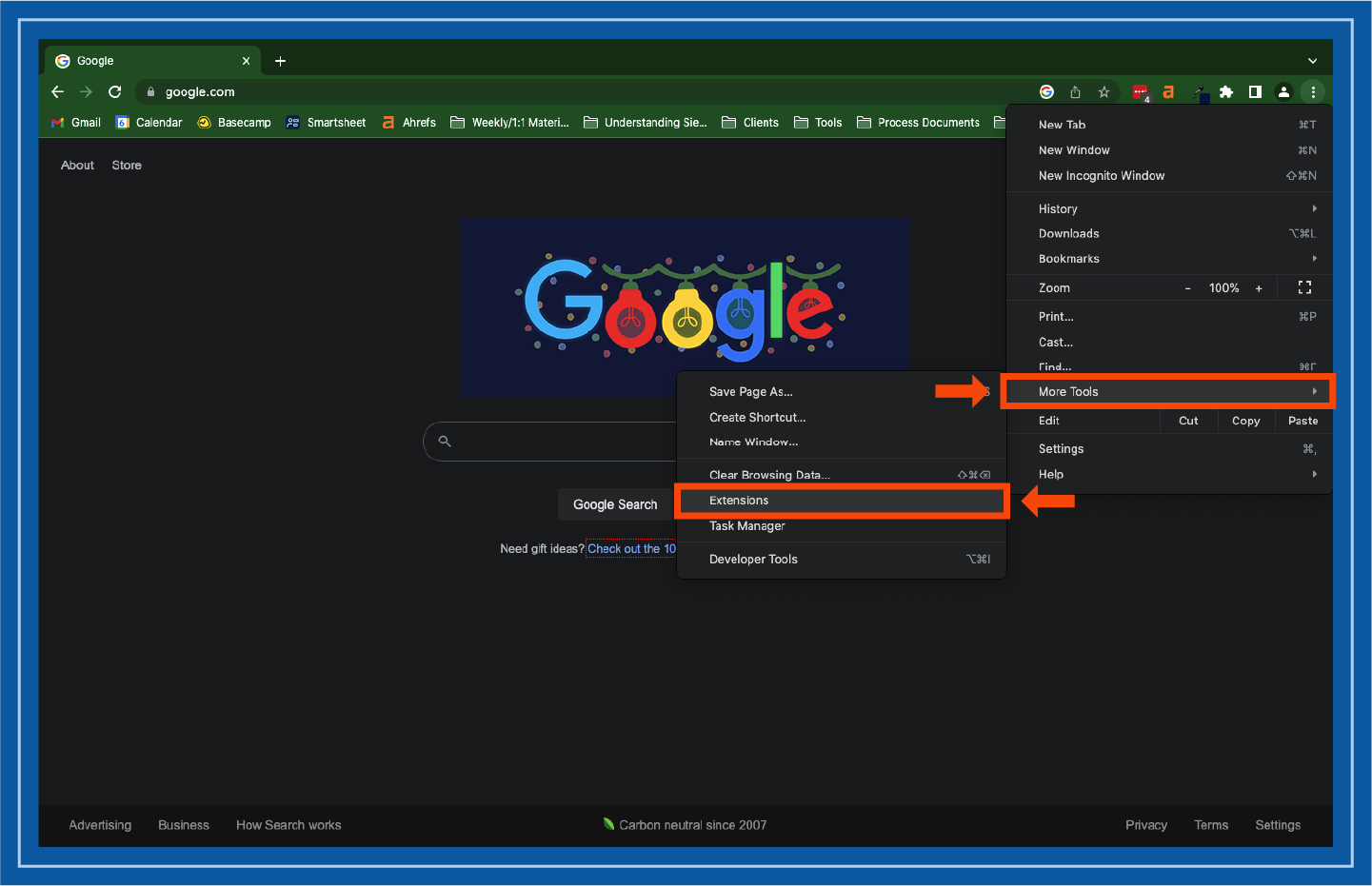
Task: Click the share page icon in the address bar
Action: tap(1075, 92)
